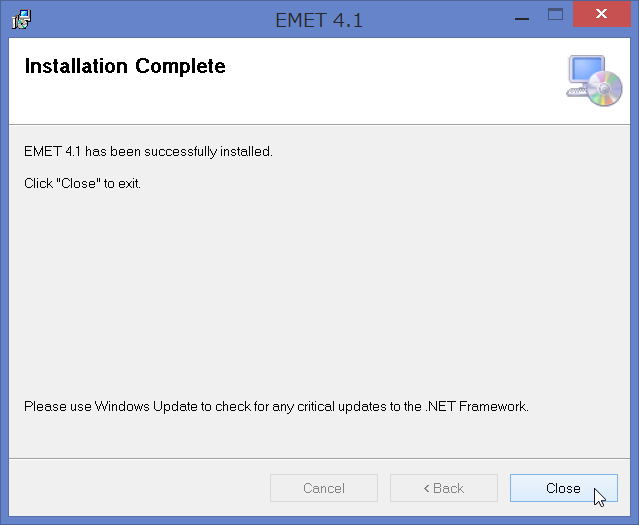This screenshot has width=639, height=525.
Task: Click the blue monitor in the setup graphic
Action: (x=587, y=69)
